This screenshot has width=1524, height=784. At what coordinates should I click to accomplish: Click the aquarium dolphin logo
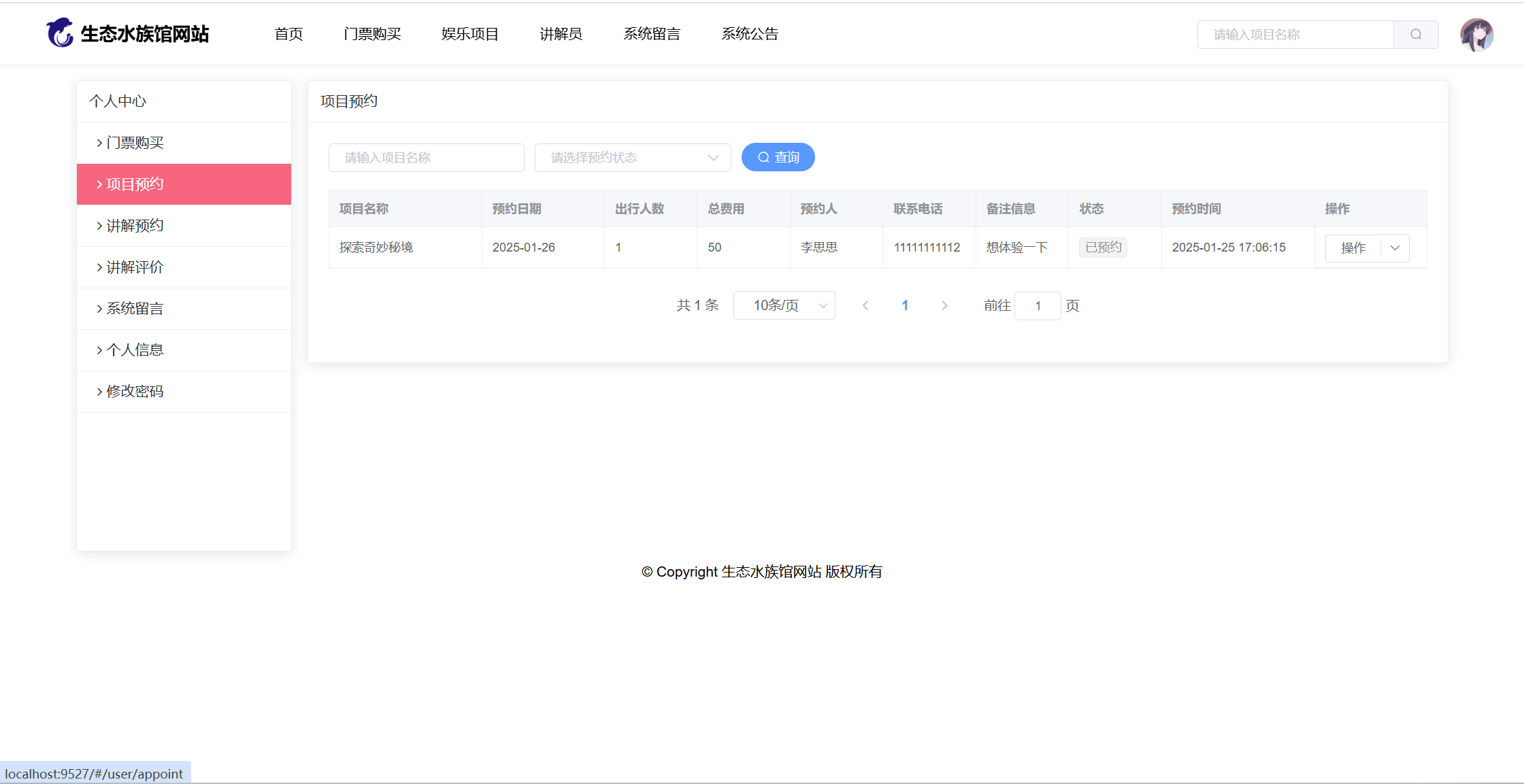click(60, 33)
